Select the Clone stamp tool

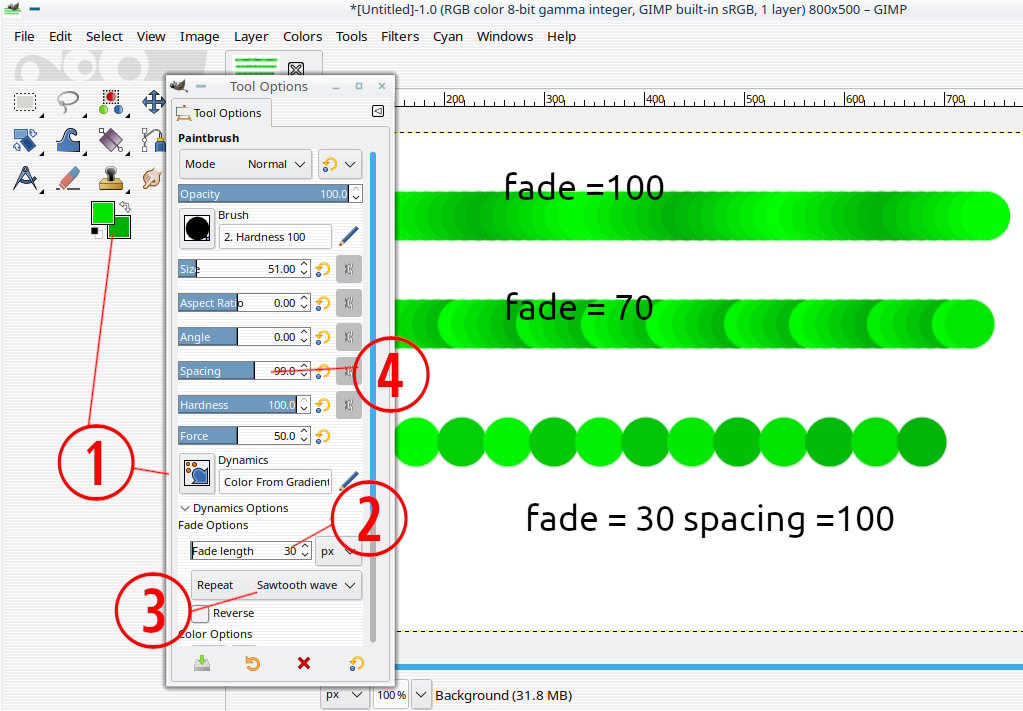[111, 178]
